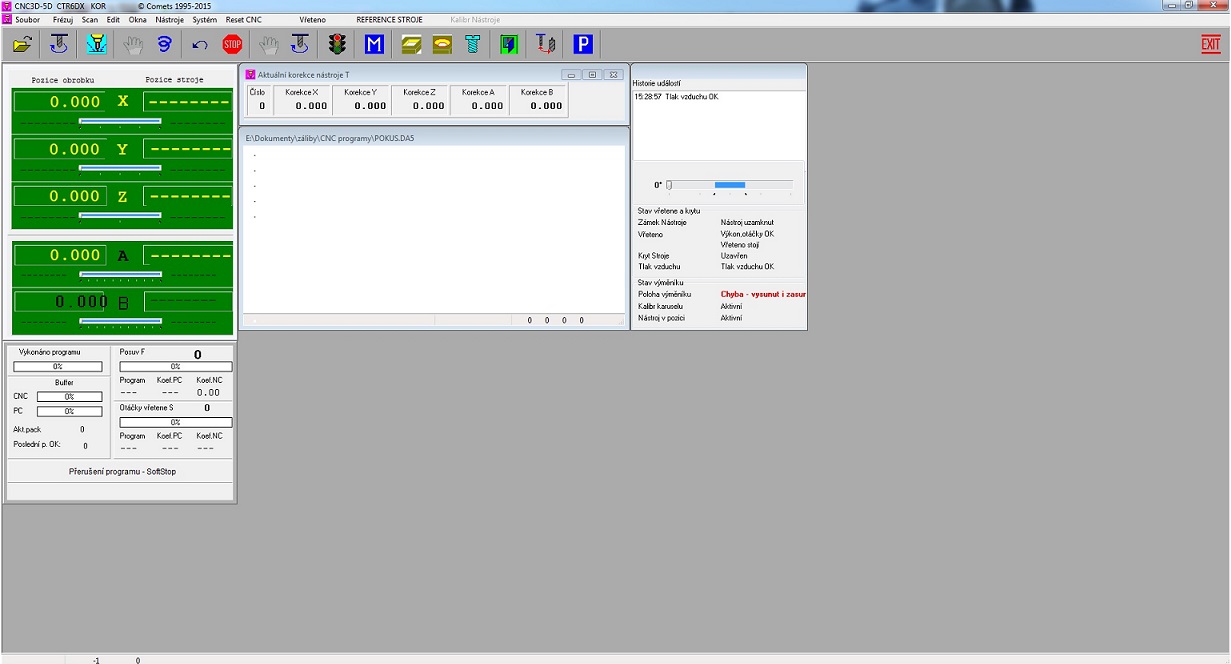Image resolution: width=1231 pixels, height=664 pixels.
Task: Click the red EXIT icon
Action: 1210,44
